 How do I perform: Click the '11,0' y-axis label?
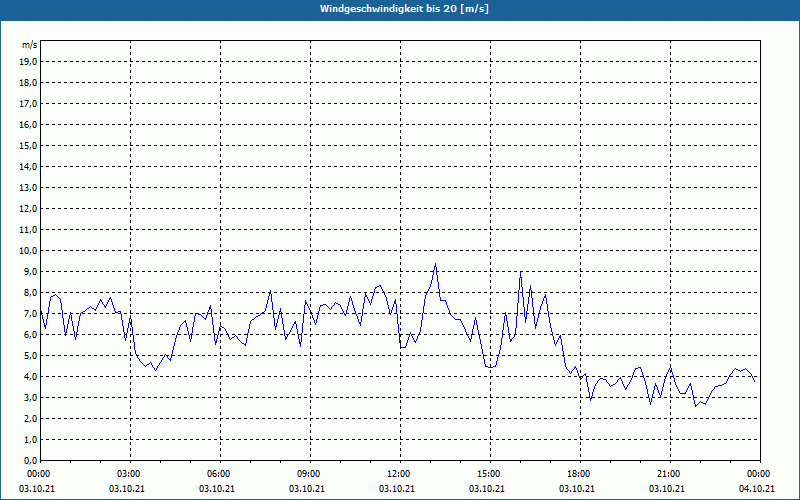[x=28, y=230]
